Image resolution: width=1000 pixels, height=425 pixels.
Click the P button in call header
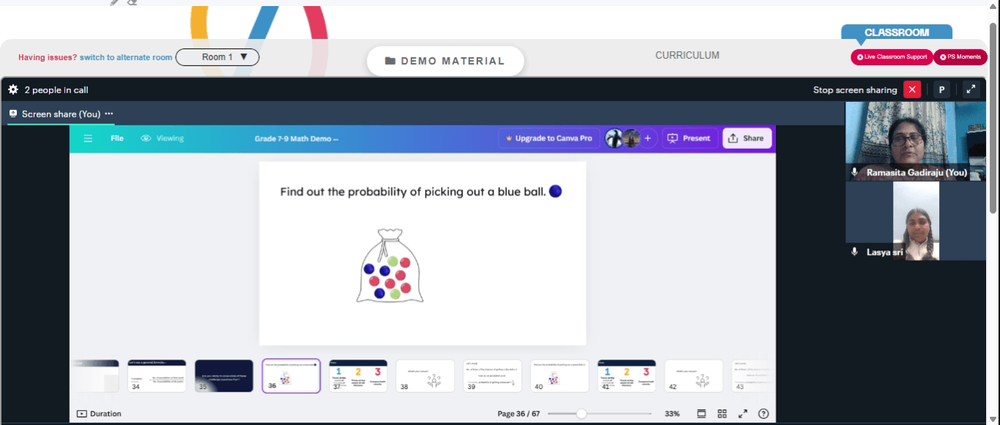pyautogui.click(x=941, y=90)
